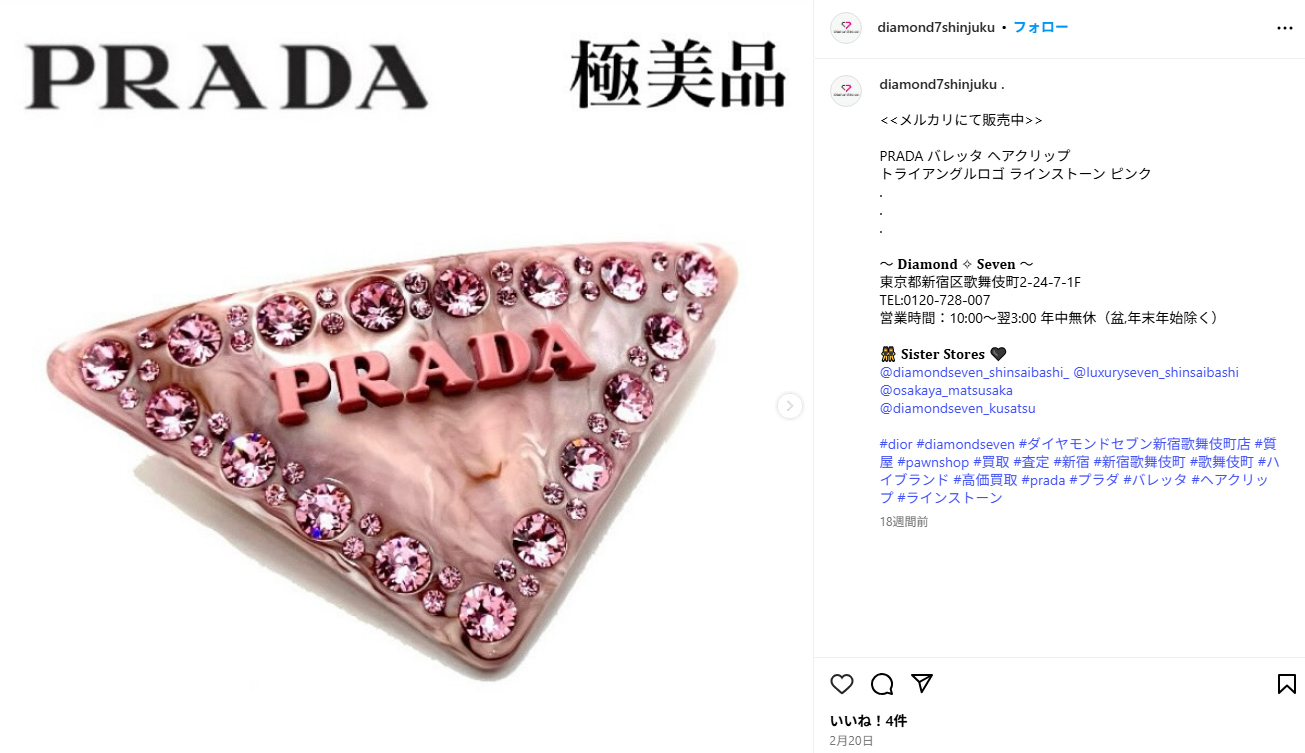The width and height of the screenshot is (1305, 753).
Task: Visit the @luxuryseven_shinsaibashi profile link
Action: click(1156, 372)
